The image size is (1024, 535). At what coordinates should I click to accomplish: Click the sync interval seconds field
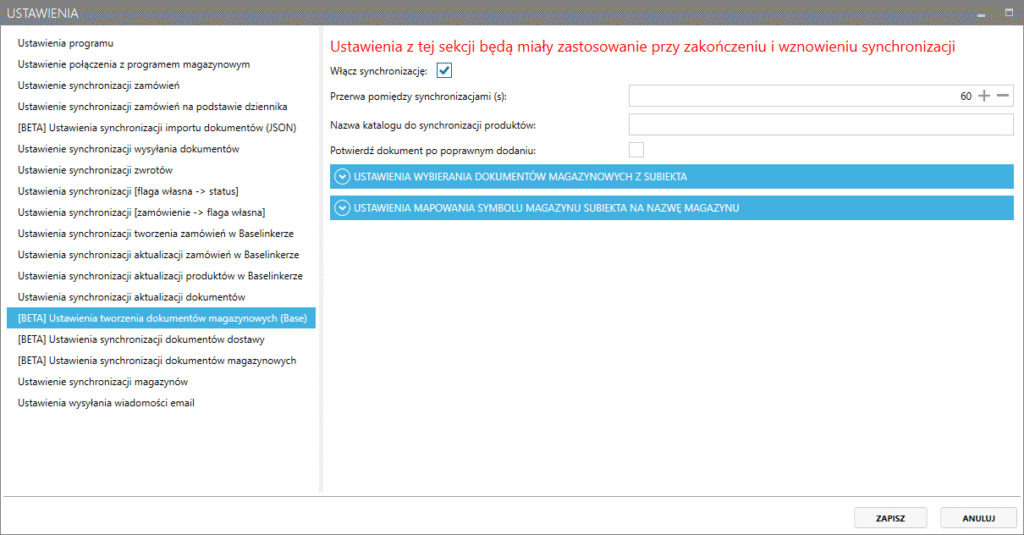800,96
